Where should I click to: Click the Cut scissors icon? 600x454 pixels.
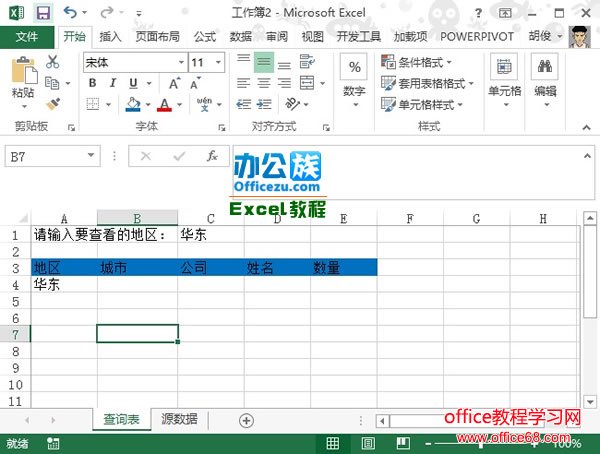[52, 61]
